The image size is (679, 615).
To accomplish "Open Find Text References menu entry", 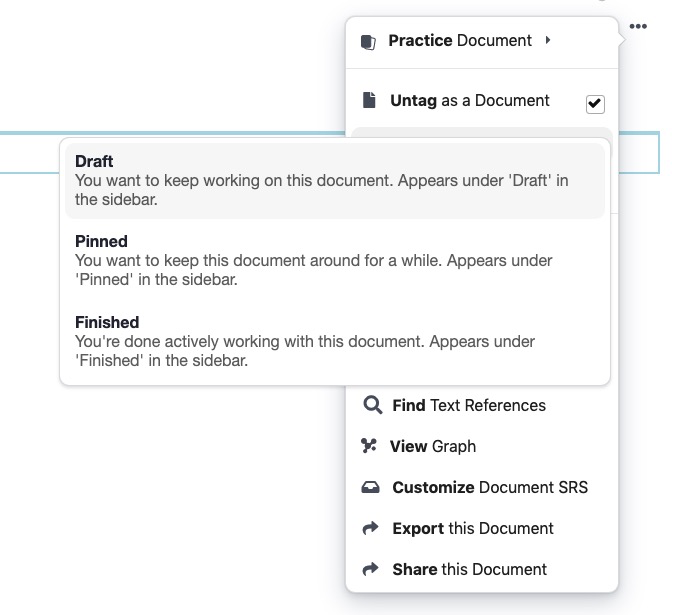I will point(468,405).
